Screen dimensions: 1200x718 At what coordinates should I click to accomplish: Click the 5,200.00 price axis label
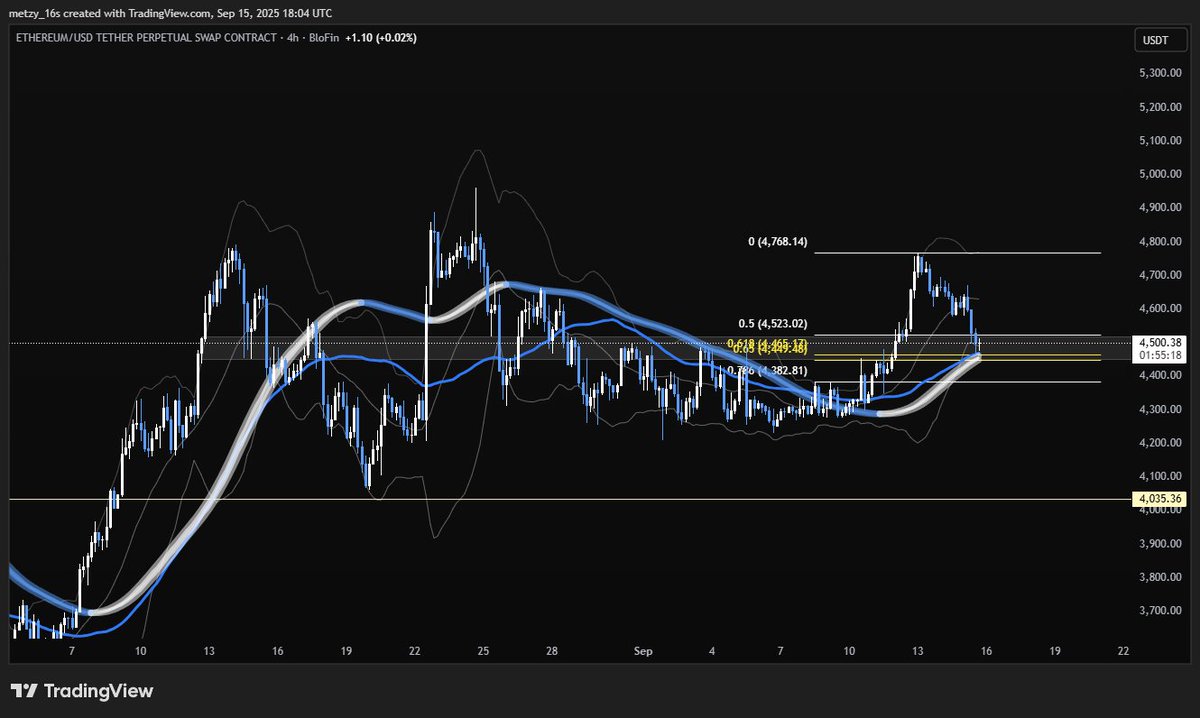point(1160,107)
